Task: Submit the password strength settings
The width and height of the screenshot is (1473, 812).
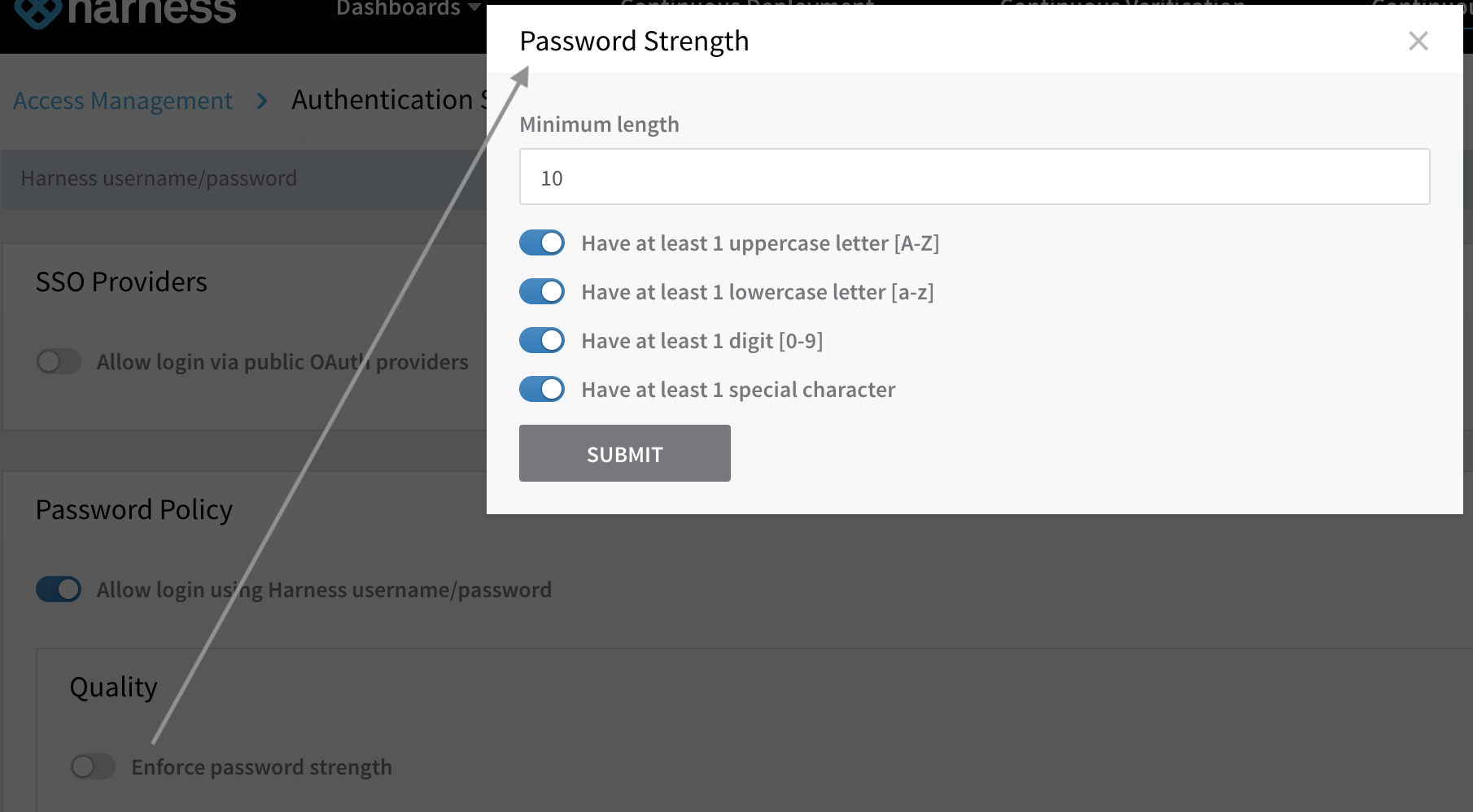Action: [625, 453]
